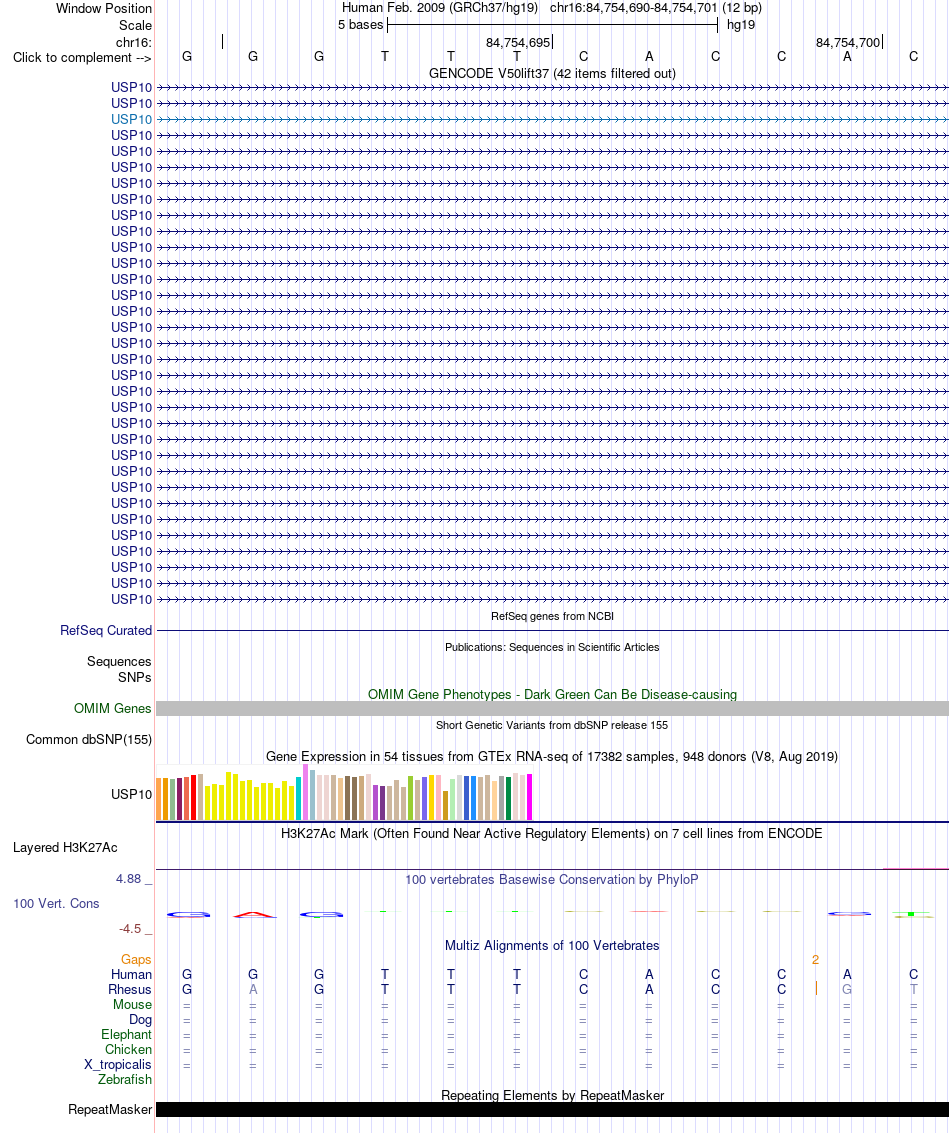
Task: Open the H3K27Ac Mark track title
Action: click(x=552, y=833)
